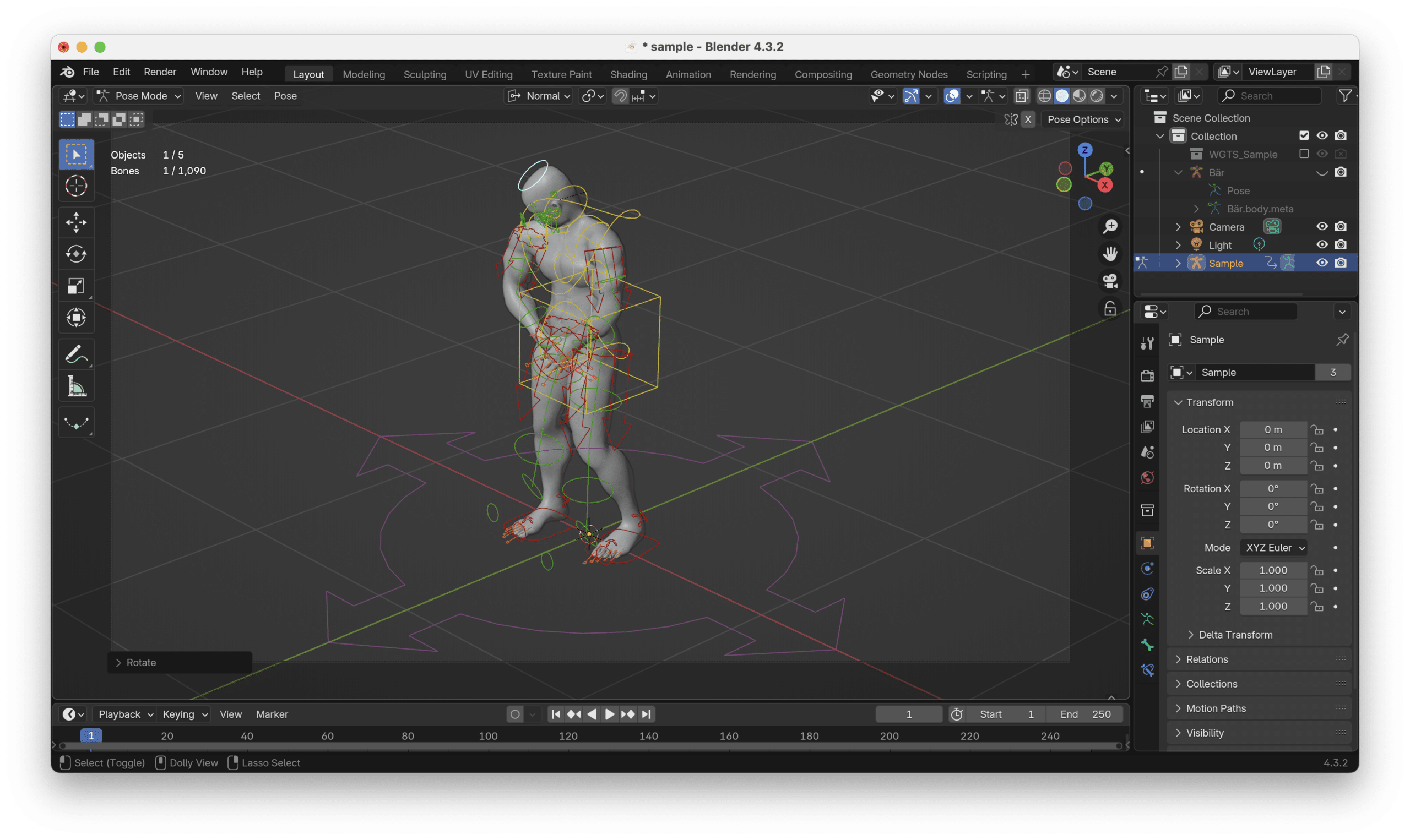Viewport: 1410px width, 840px height.
Task: Lock Location X transform
Action: point(1317,429)
